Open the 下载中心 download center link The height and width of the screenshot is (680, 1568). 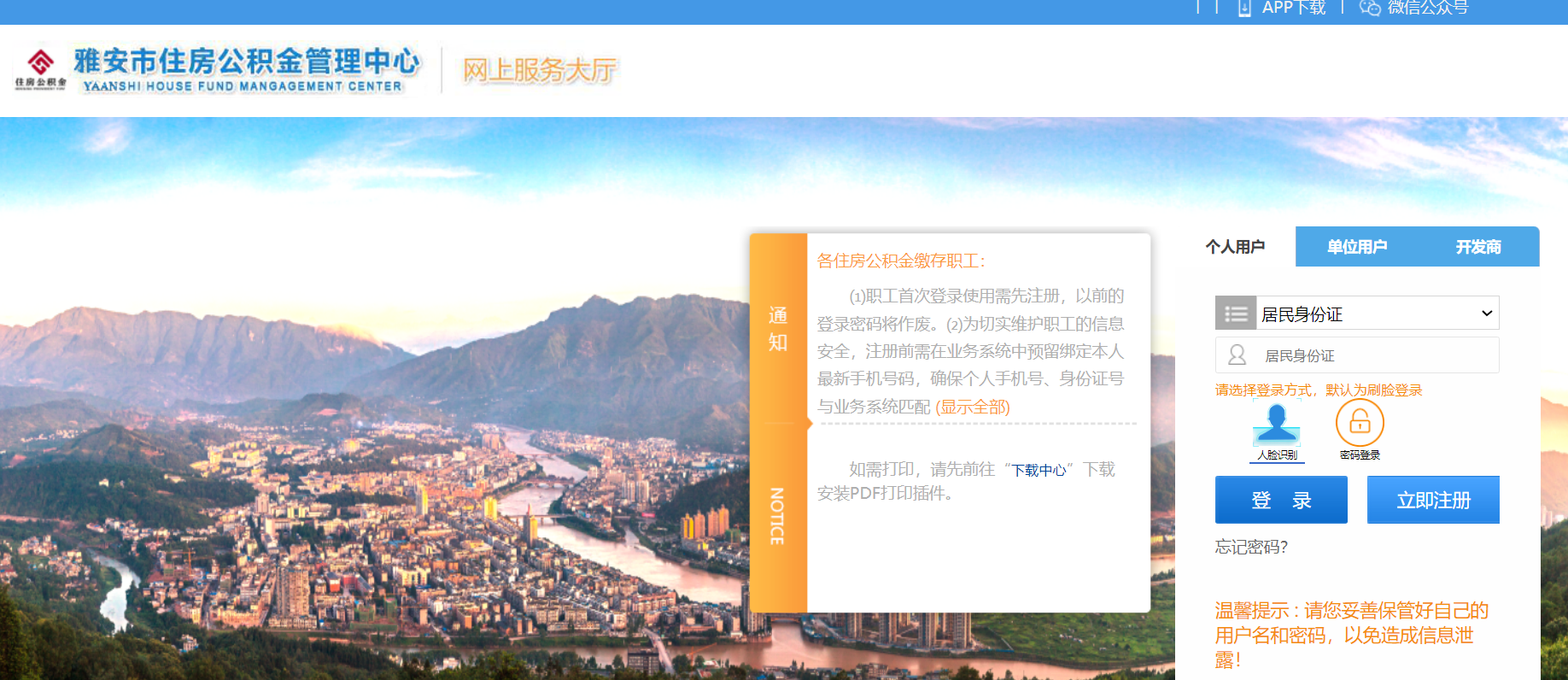(x=1039, y=470)
